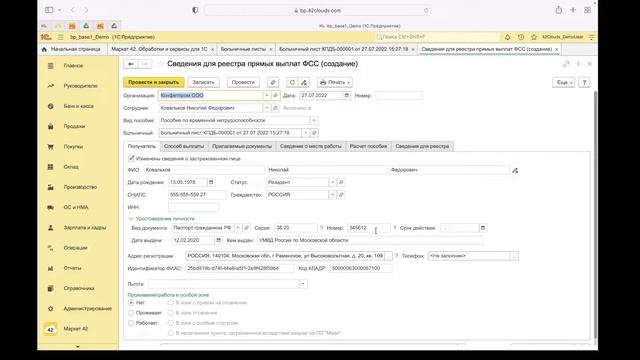Image resolution: width=640 pixels, height=360 pixels.
Task: Click the green refresh icon in toolbar
Action: point(292,82)
